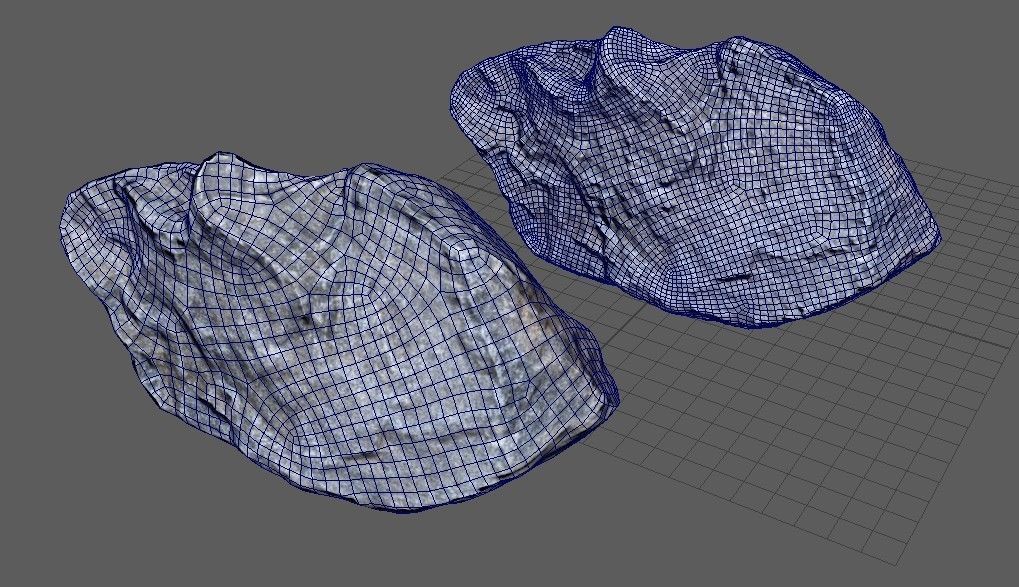Select the high-poly rock mesh in the background
This screenshot has height=587, width=1019.
coord(695,177)
